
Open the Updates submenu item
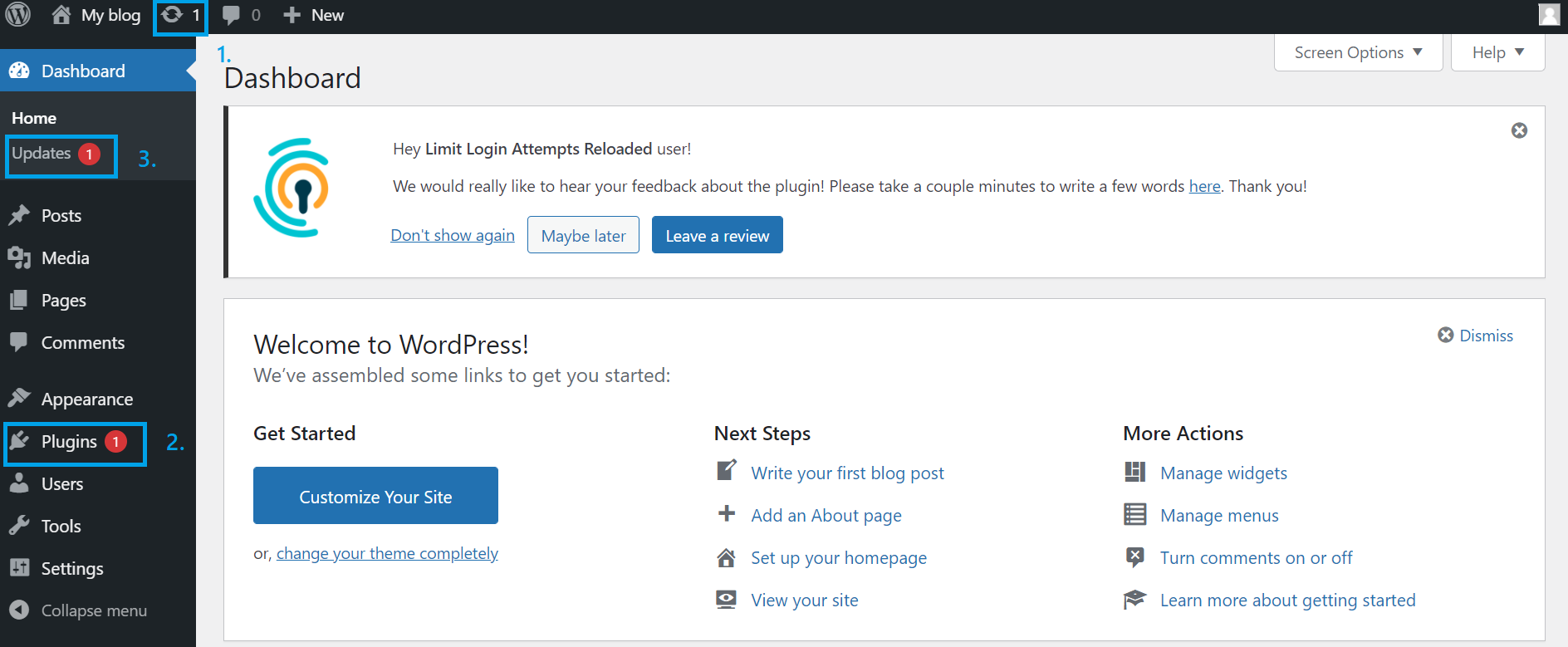tap(42, 154)
